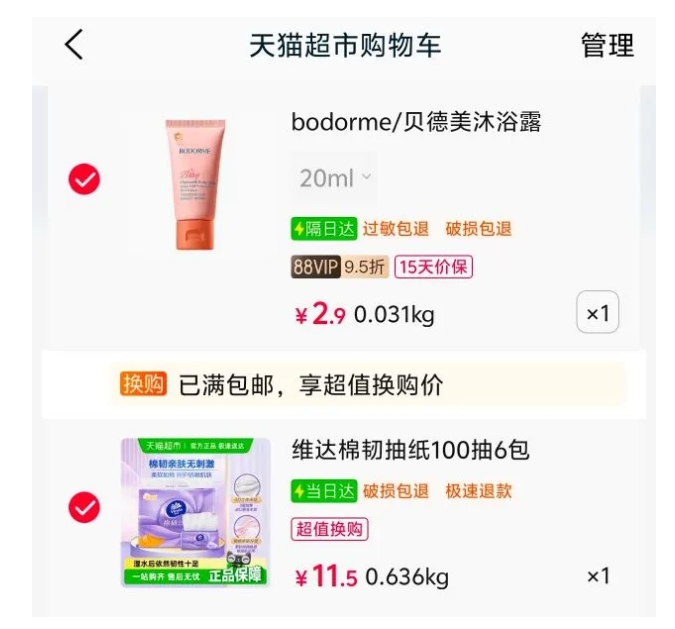The image size is (675, 629).
Task: Uncheck the bodorme shower gel item
Action: click(x=84, y=179)
